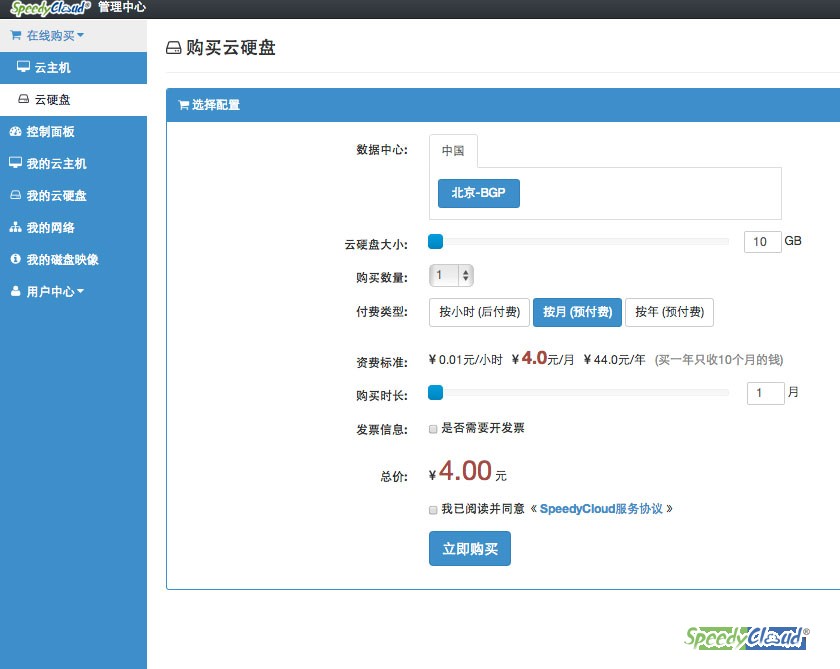Click the user icon beside 用户中心

coord(16,291)
